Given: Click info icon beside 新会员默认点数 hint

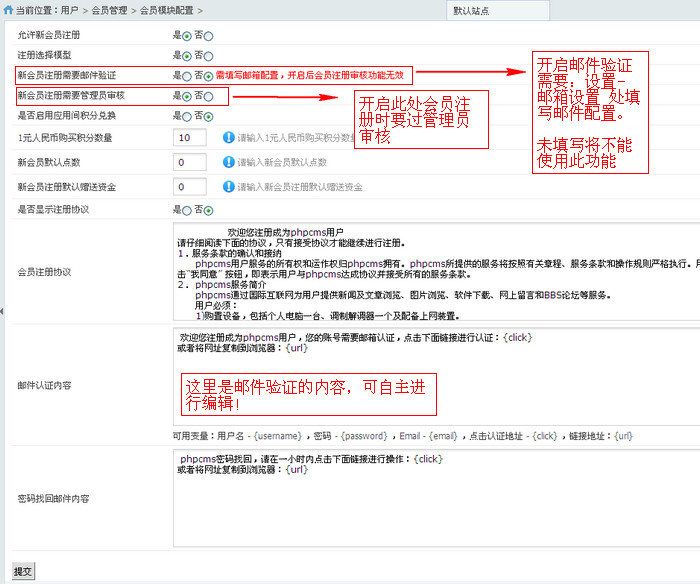Looking at the screenshot, I should click(229, 162).
